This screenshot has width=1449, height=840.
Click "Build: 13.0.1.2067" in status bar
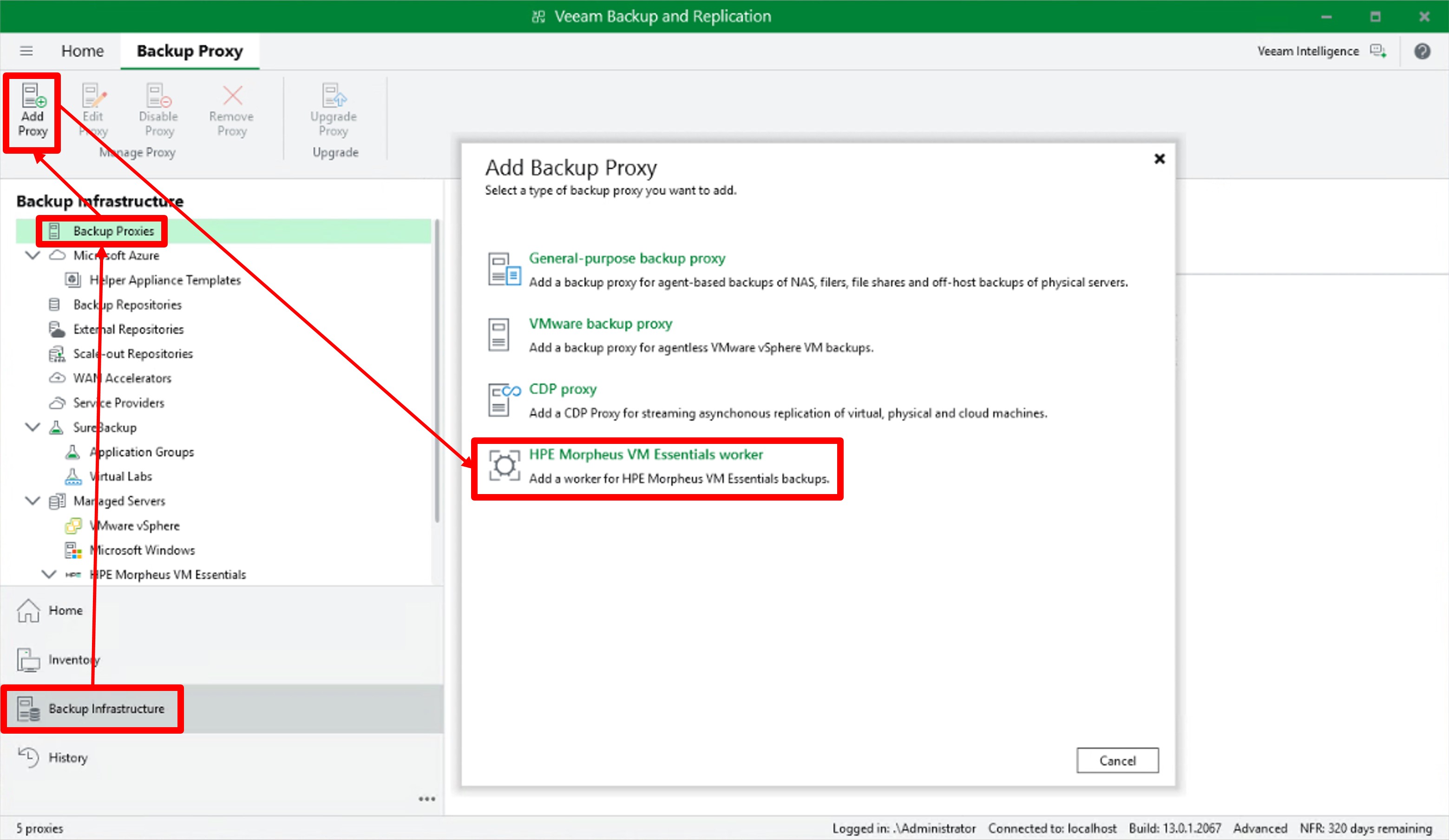click(x=1175, y=828)
